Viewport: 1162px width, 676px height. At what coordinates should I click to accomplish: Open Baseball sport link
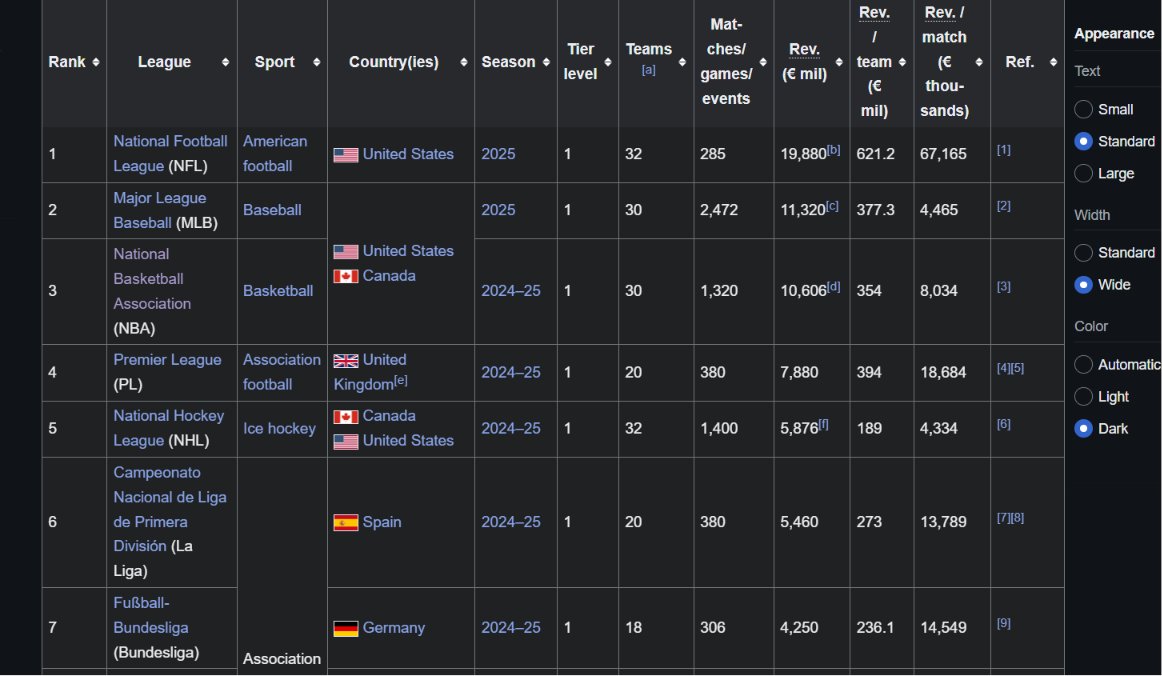coord(272,210)
